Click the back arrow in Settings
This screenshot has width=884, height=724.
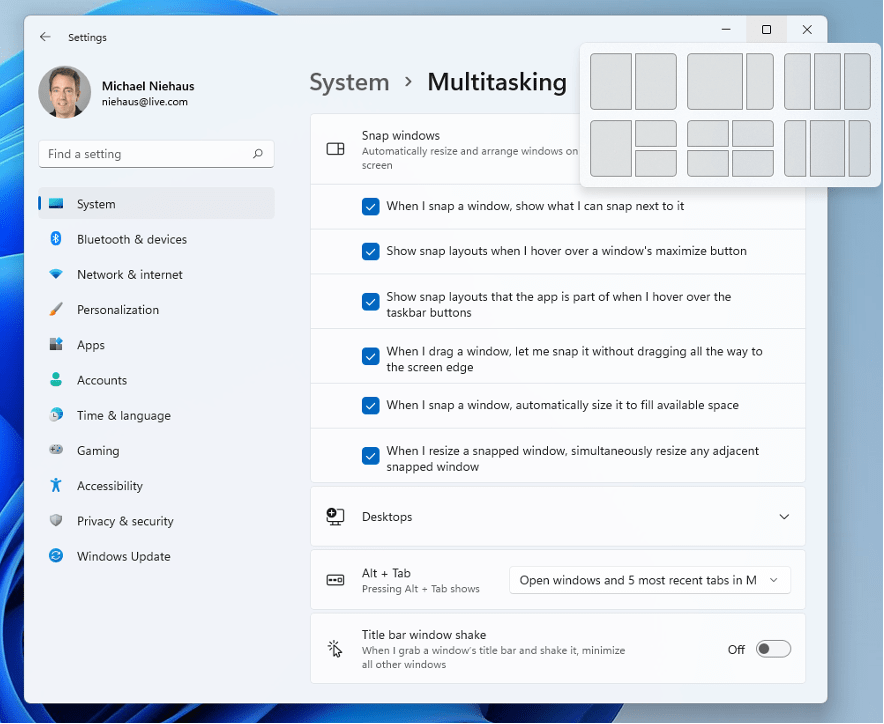[x=45, y=37]
